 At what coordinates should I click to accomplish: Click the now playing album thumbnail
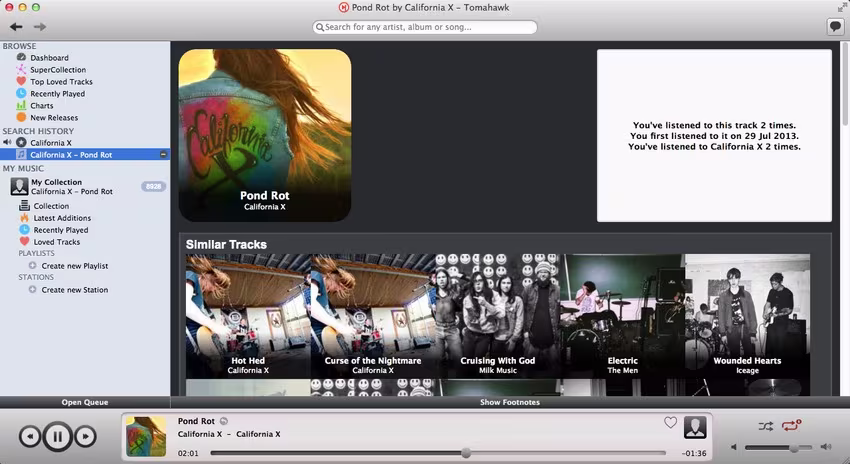tap(146, 436)
